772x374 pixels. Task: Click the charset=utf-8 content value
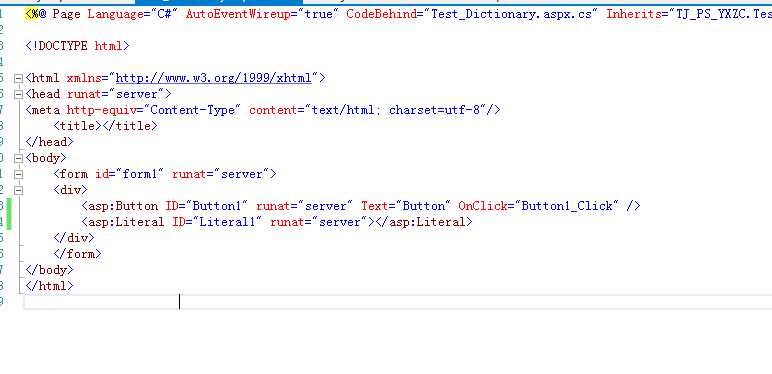click(x=434, y=110)
